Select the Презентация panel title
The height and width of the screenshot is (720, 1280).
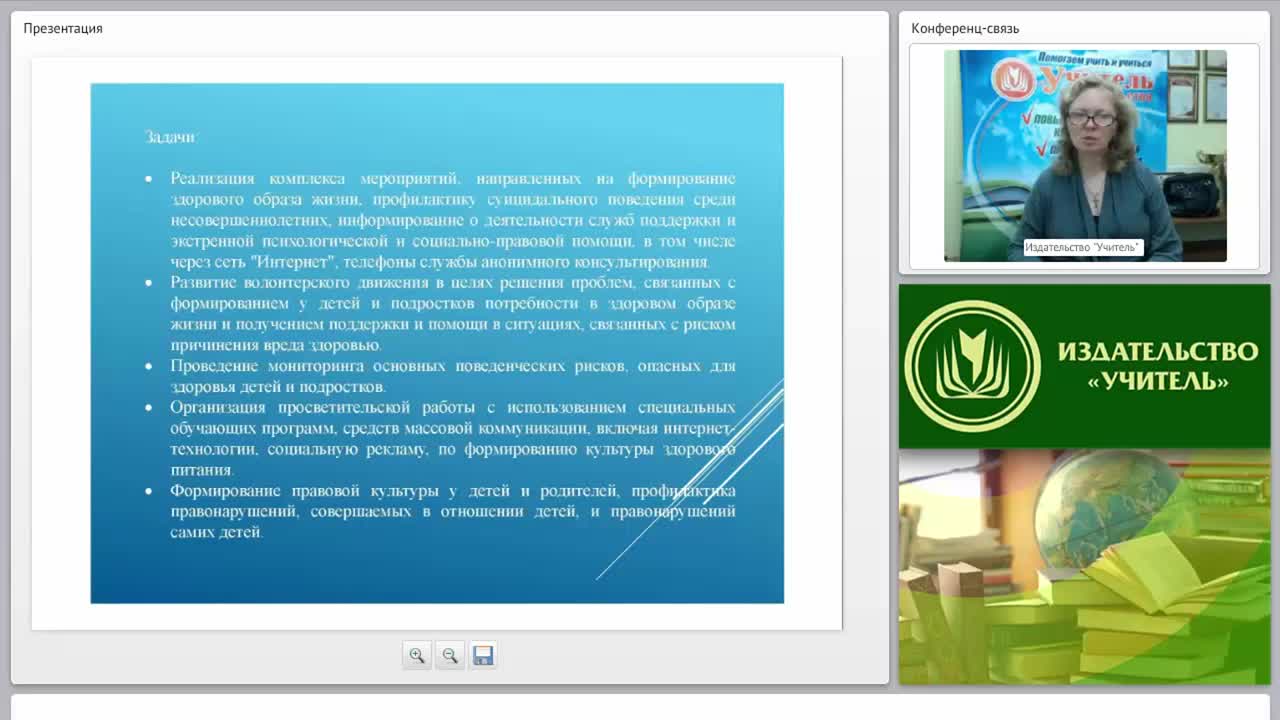coord(63,28)
